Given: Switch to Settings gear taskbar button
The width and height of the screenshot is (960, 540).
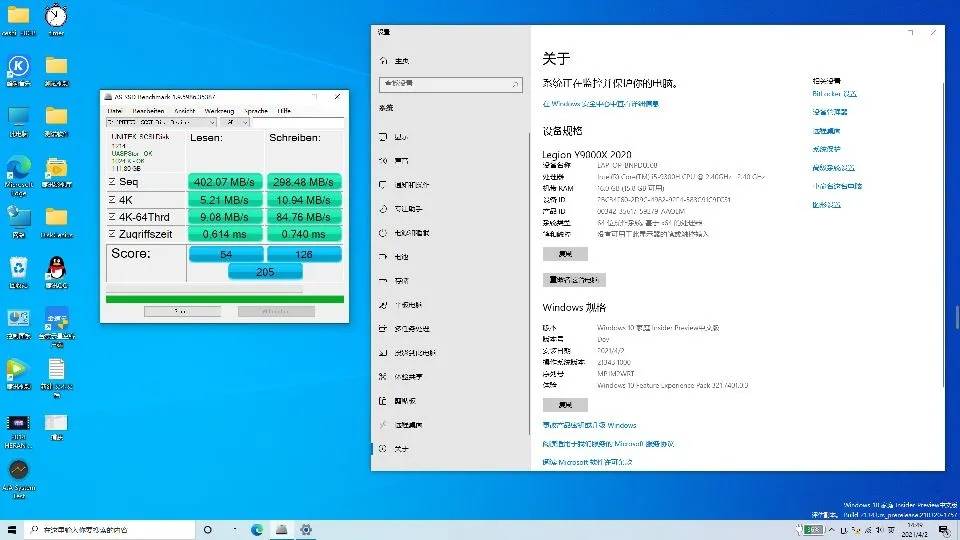Looking at the screenshot, I should 306,530.
